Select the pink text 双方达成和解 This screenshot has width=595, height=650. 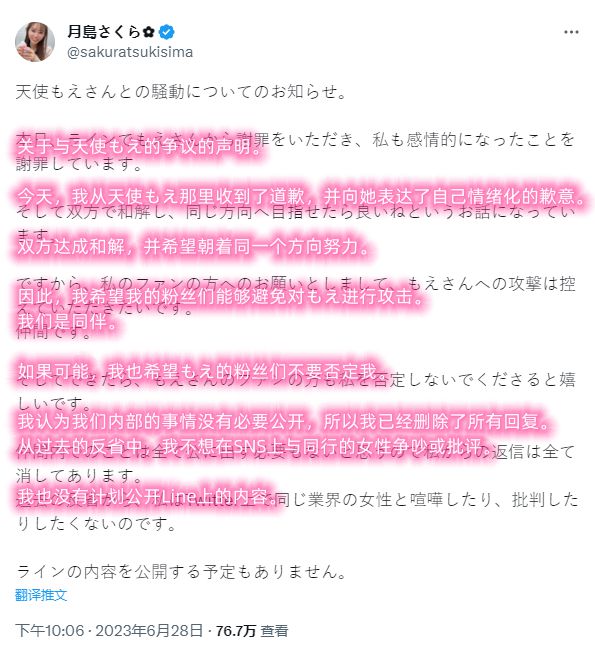point(70,247)
